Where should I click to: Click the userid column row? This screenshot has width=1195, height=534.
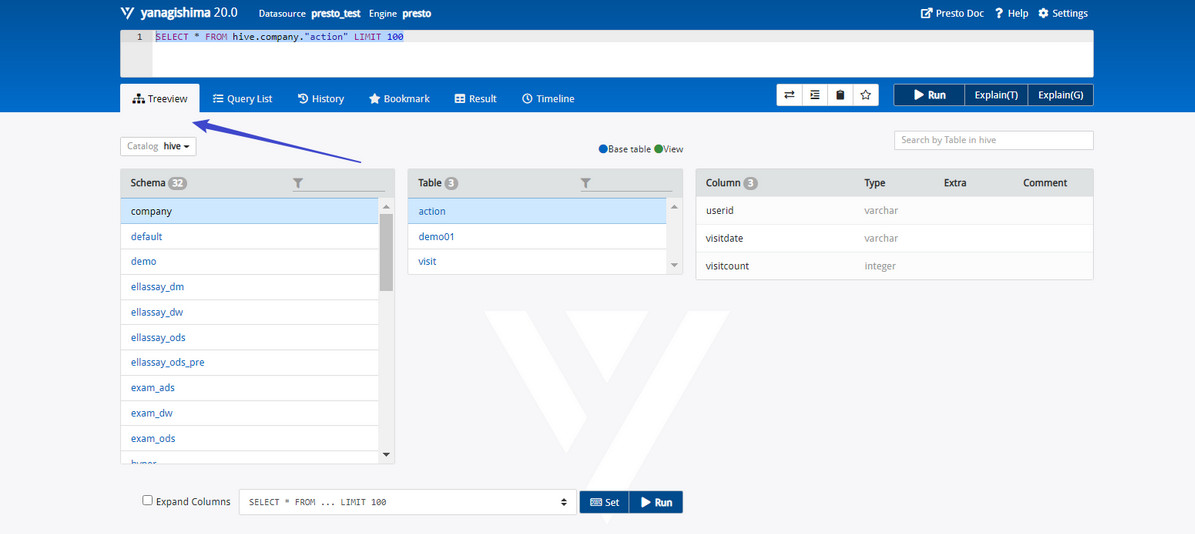click(x=895, y=210)
